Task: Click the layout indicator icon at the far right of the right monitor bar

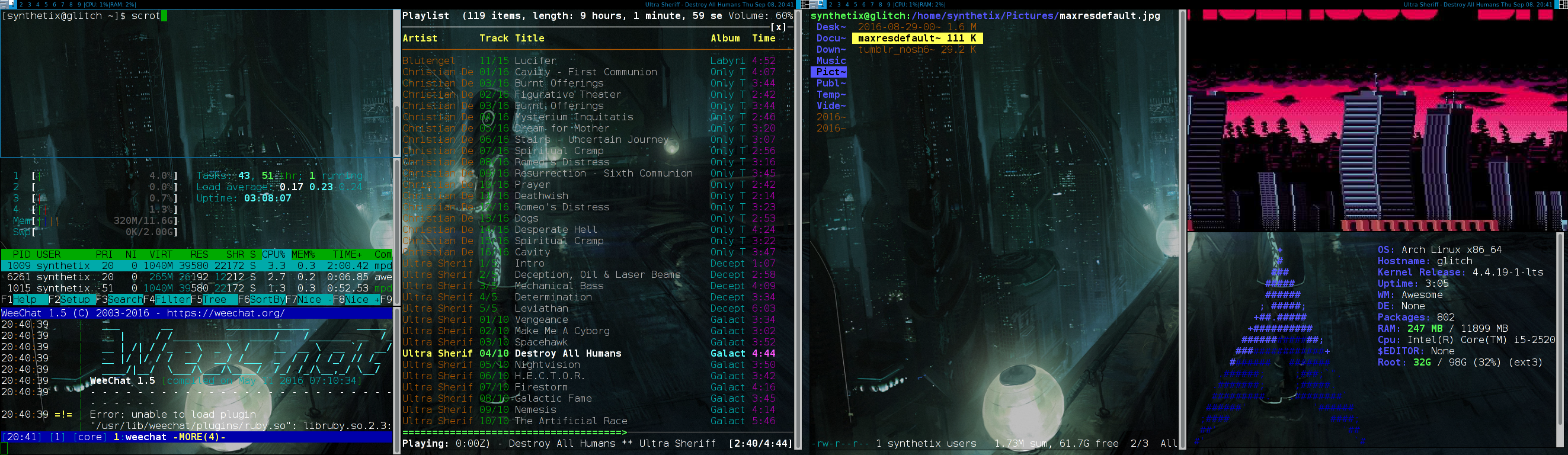Action: pyautogui.click(x=1564, y=4)
